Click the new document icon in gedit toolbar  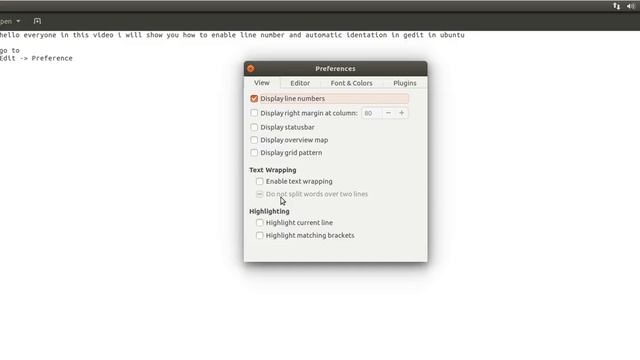[37, 21]
